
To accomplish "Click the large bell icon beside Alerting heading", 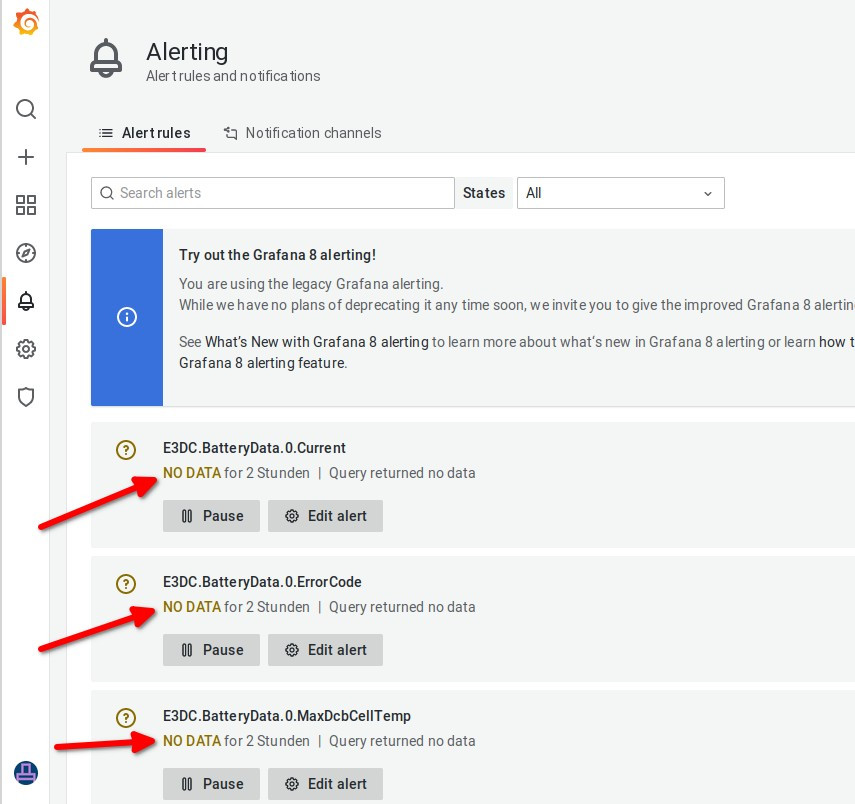I will click(106, 58).
